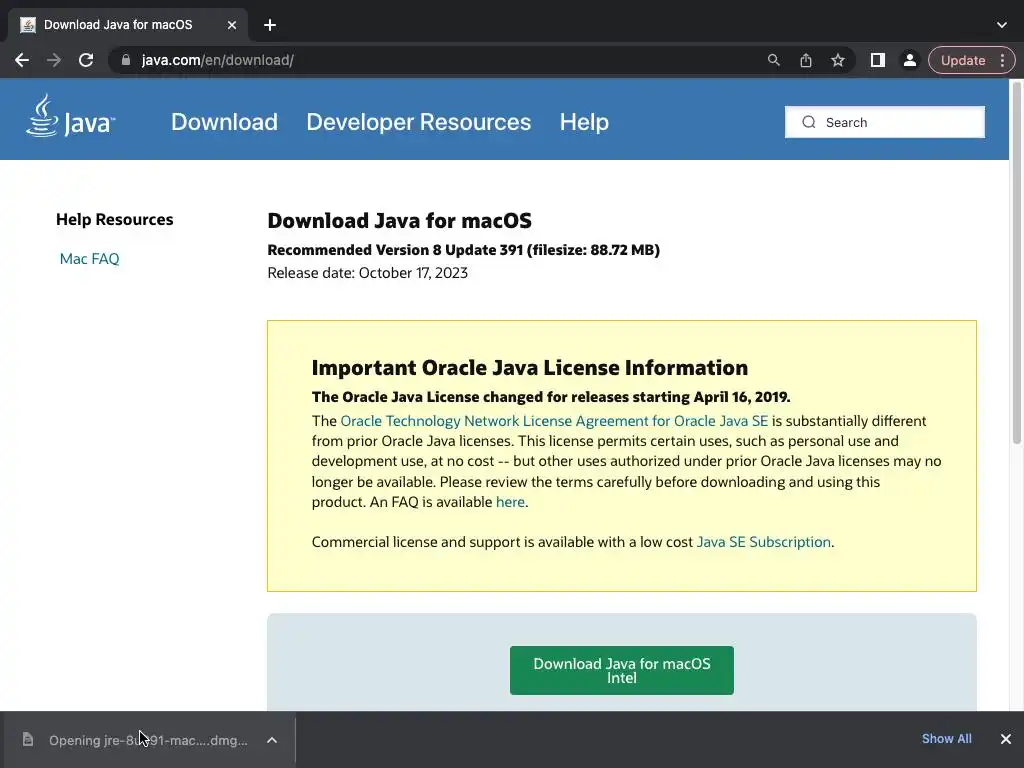Close the downloads bar
Screen dimensions: 1024x768
pos(1006,739)
